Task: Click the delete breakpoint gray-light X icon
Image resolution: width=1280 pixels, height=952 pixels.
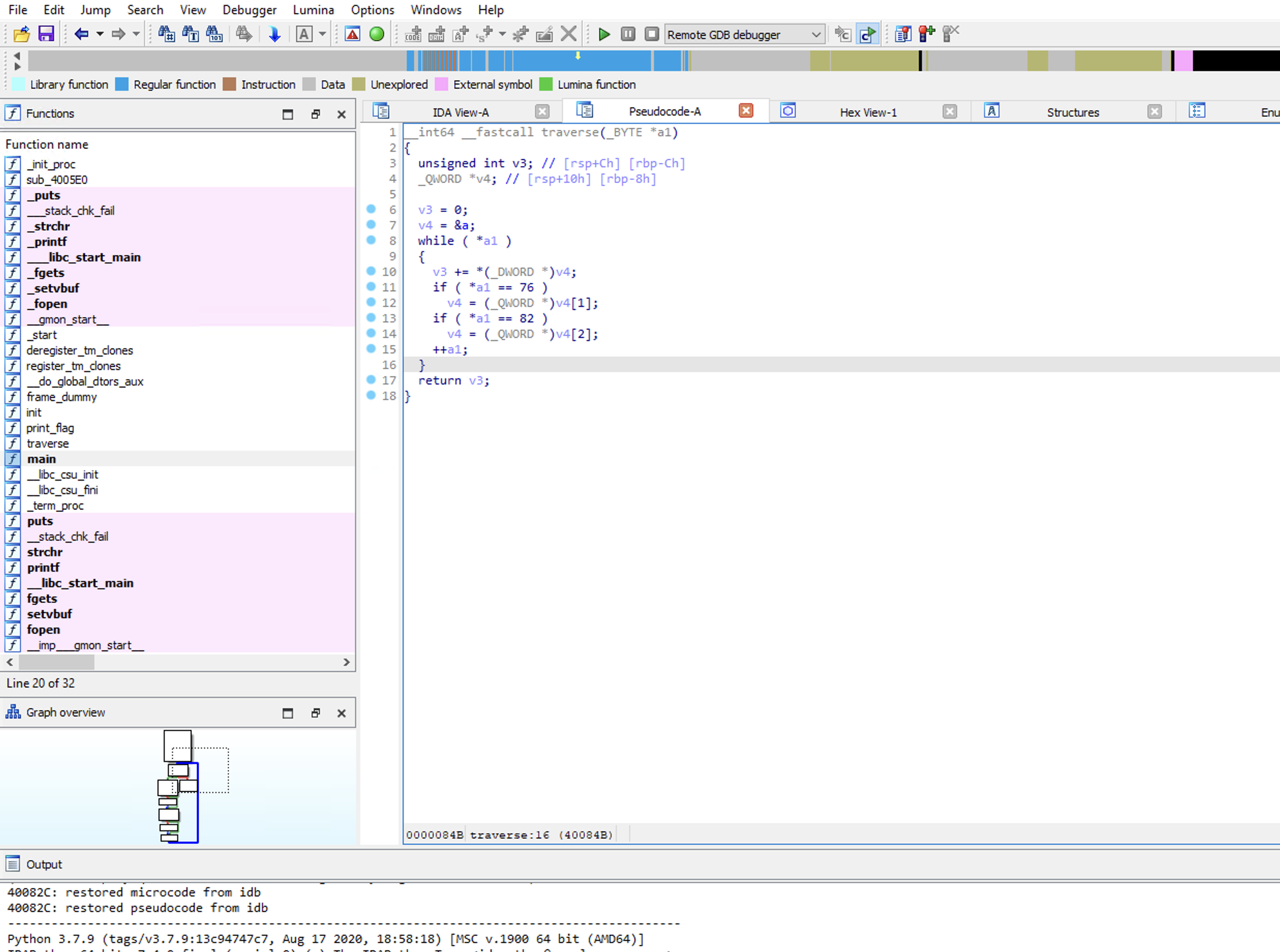Action: (x=951, y=34)
